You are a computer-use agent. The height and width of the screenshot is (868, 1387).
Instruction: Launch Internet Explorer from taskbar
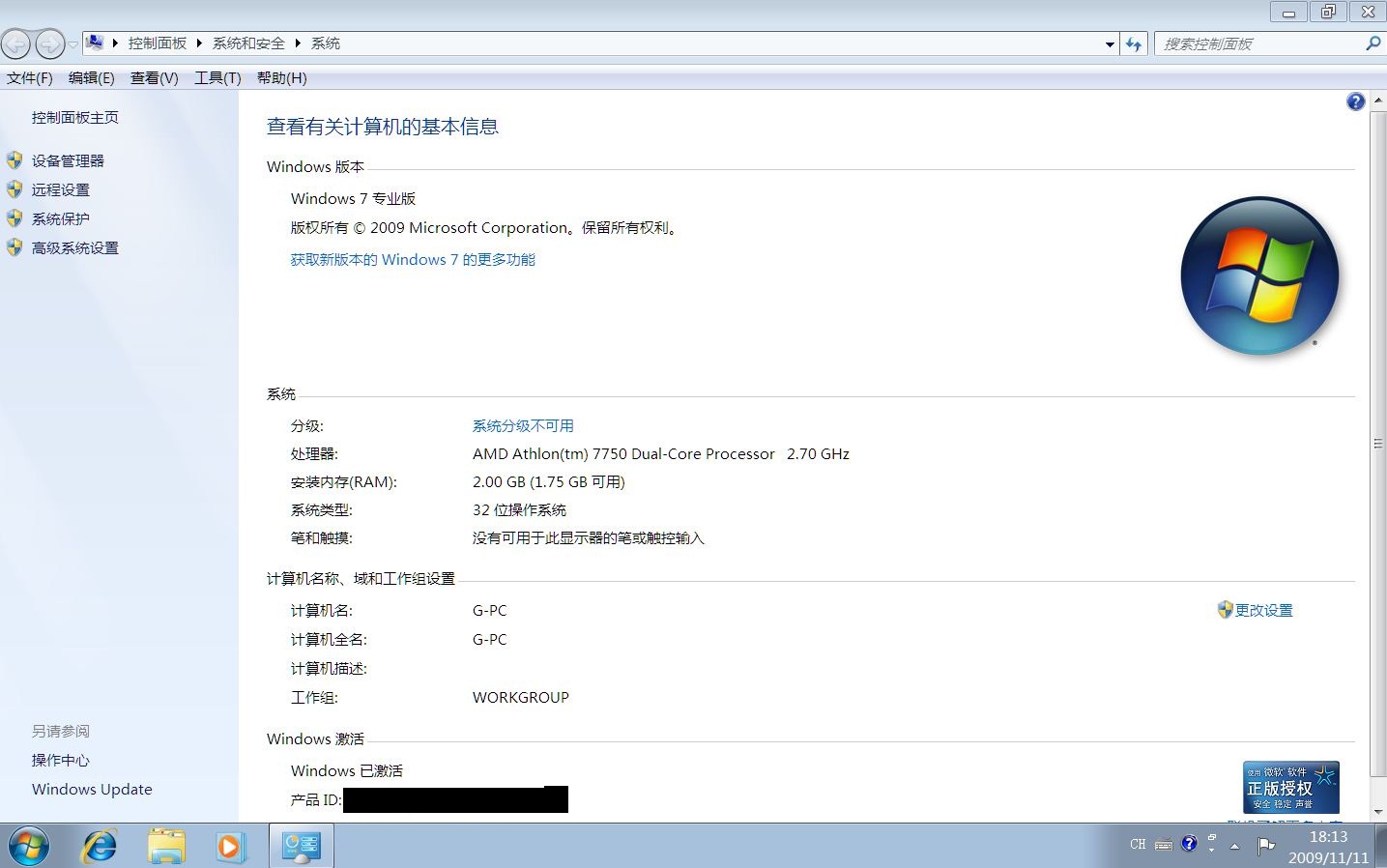tap(100, 847)
